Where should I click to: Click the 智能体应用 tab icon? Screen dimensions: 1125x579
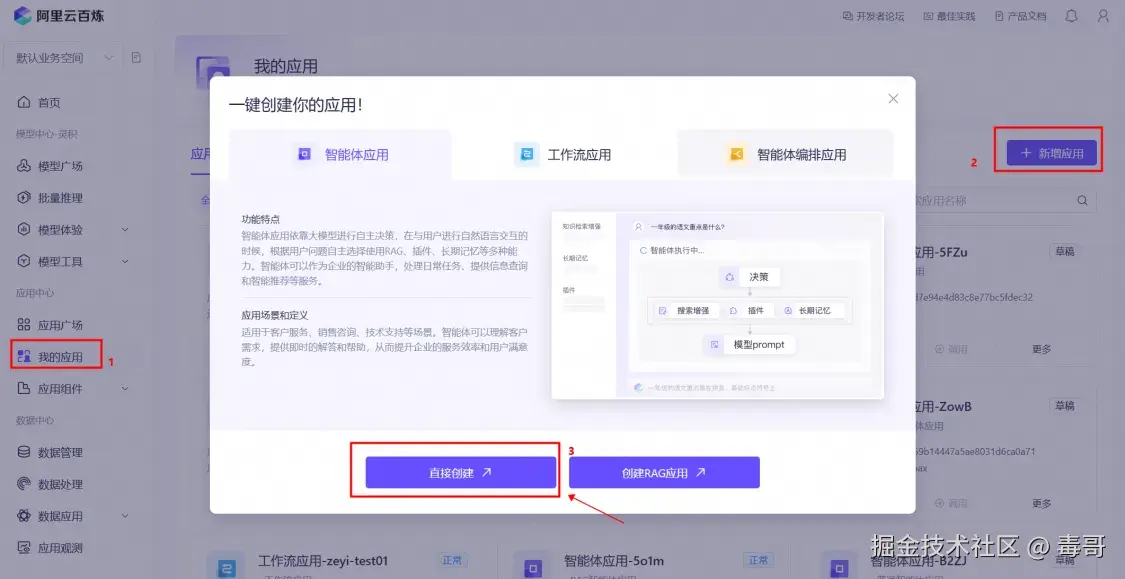click(304, 154)
